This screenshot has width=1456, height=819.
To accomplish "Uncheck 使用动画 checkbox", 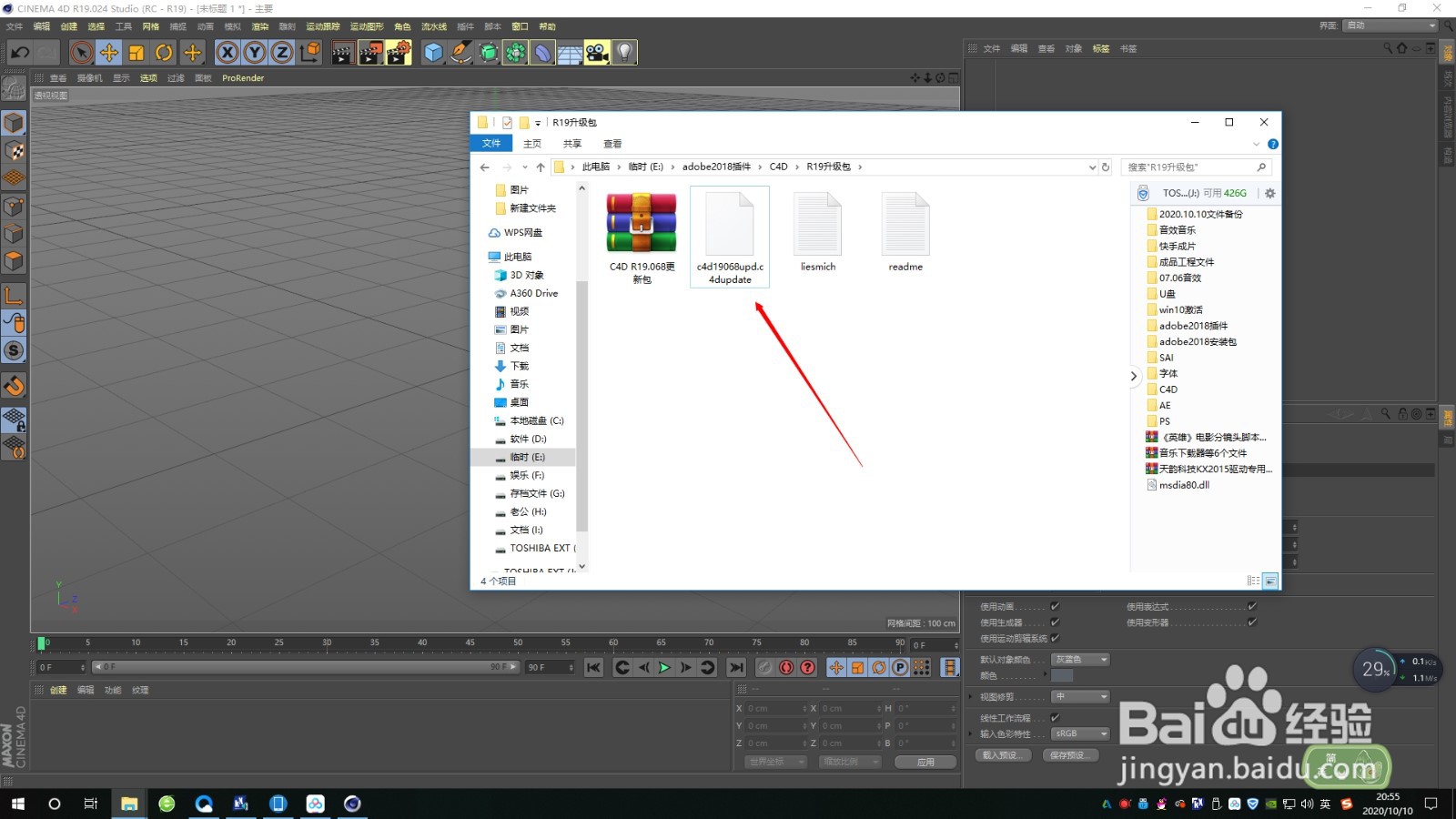I will [x=1055, y=606].
